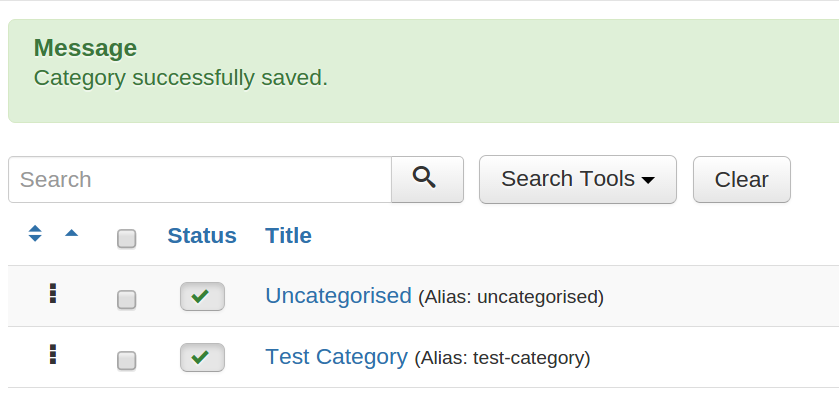Click the 'Alias: uncategorised' text
The width and height of the screenshot is (839, 404).
(x=511, y=297)
